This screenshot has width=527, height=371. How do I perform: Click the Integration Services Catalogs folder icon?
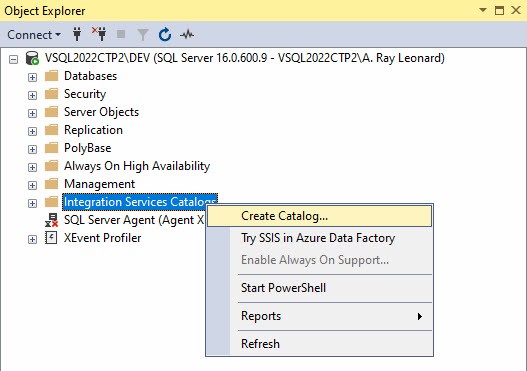(51, 202)
